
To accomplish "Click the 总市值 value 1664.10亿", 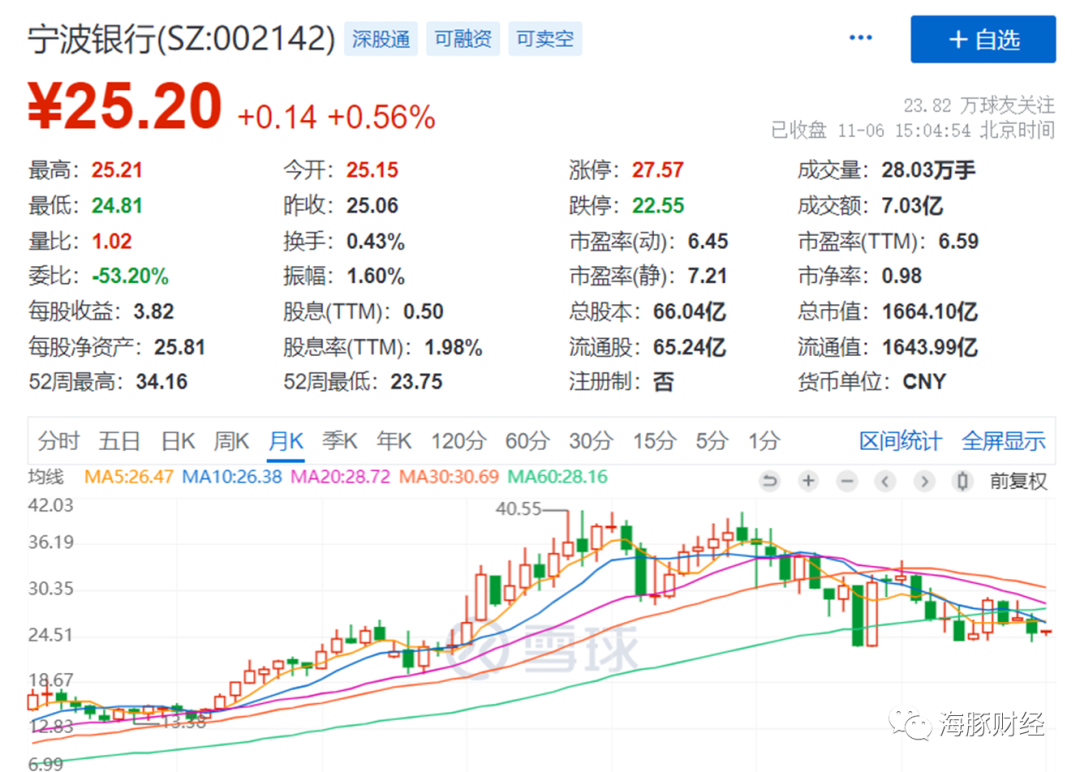I will pos(930,312).
